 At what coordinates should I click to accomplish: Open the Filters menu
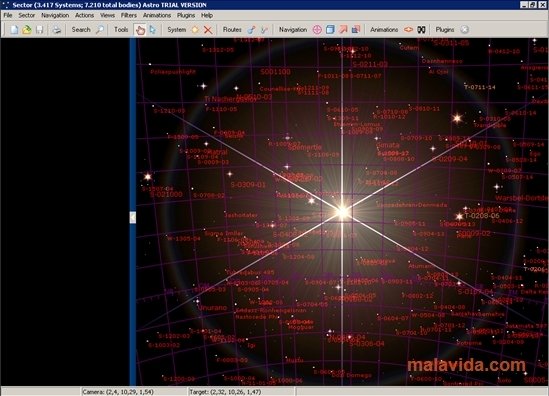point(128,15)
